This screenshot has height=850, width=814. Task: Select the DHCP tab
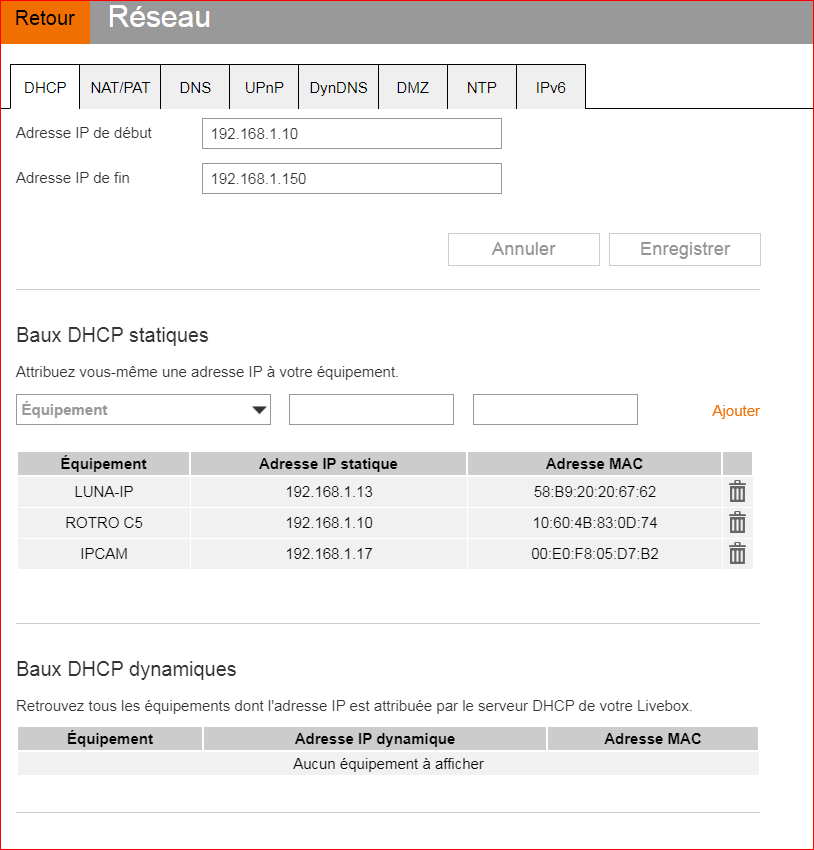(44, 87)
